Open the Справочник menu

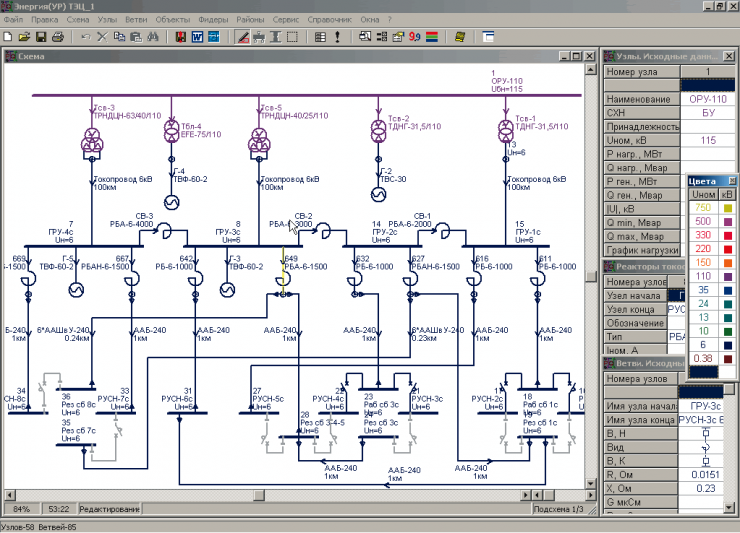pos(329,19)
